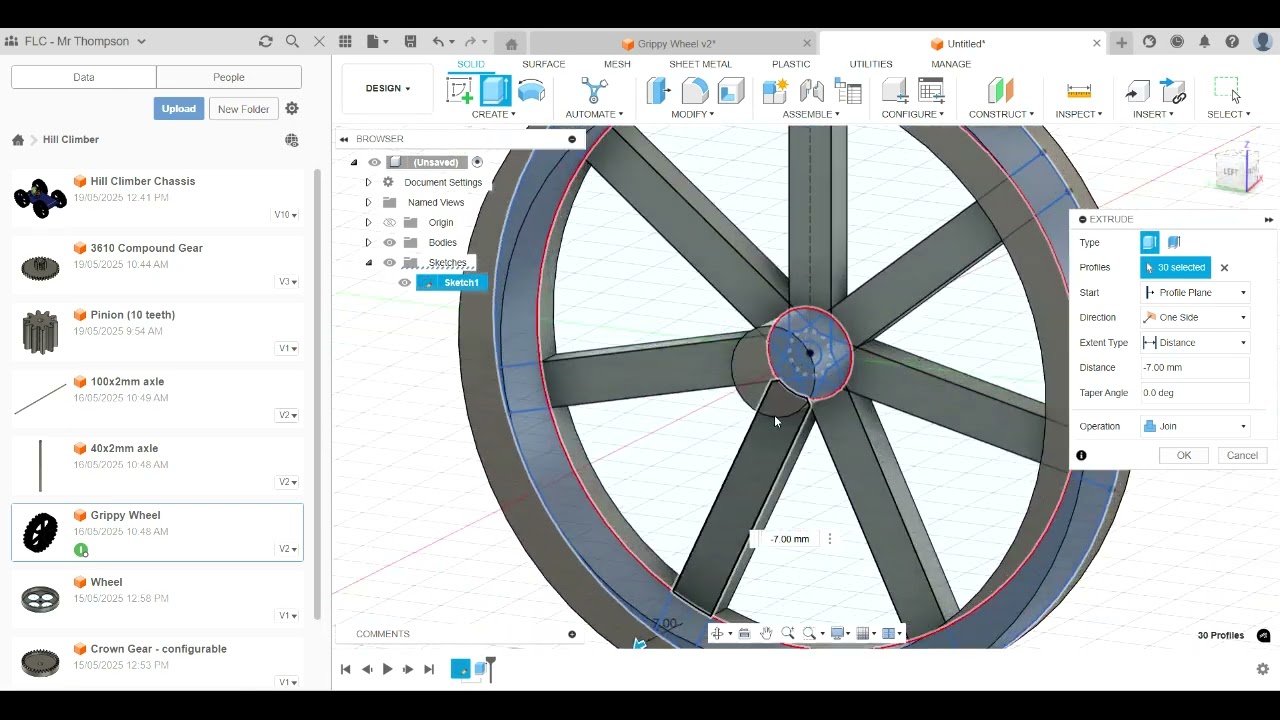Screen dimensions: 1280x720
Task: Activate the Unsaved component radio button
Action: (x=477, y=162)
